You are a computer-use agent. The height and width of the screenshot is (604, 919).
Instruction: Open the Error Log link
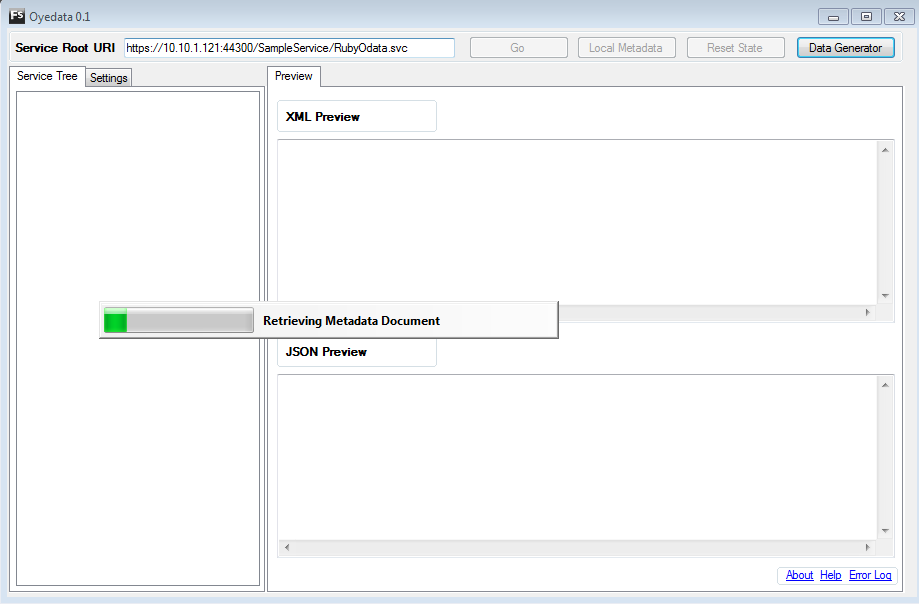(x=870, y=575)
